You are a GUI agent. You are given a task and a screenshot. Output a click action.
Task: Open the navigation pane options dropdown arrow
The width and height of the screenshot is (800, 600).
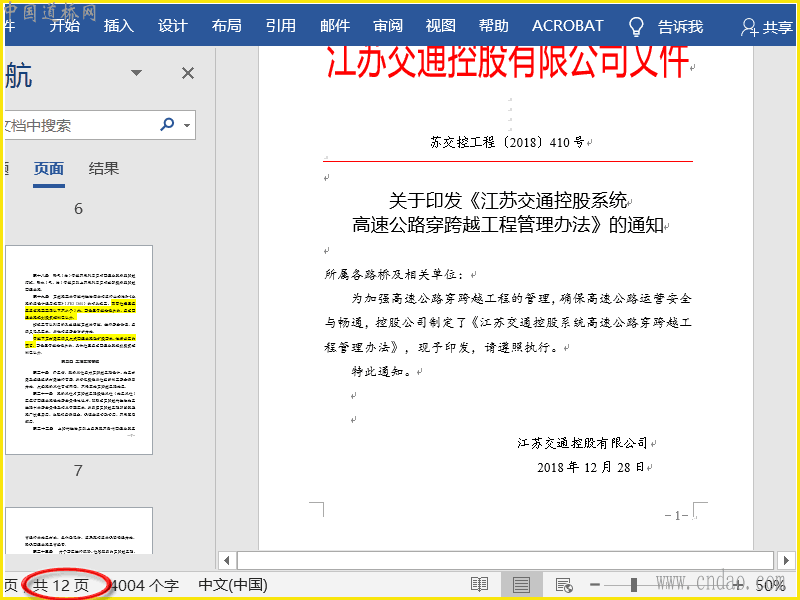pyautogui.click(x=136, y=73)
